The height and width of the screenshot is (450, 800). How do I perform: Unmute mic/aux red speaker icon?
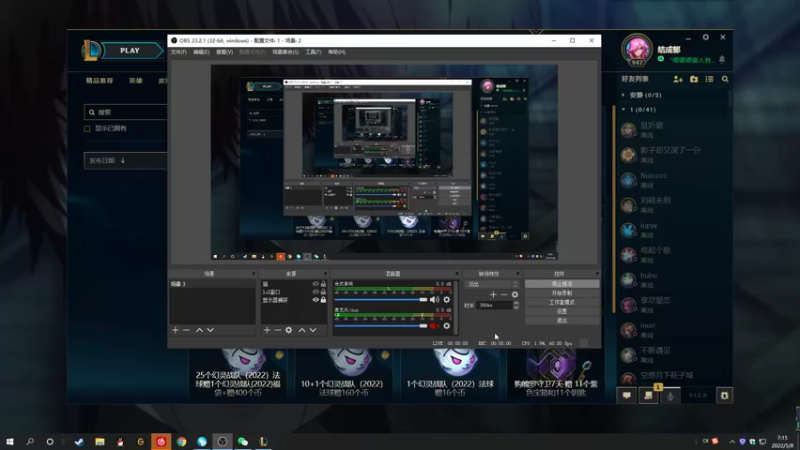434,326
